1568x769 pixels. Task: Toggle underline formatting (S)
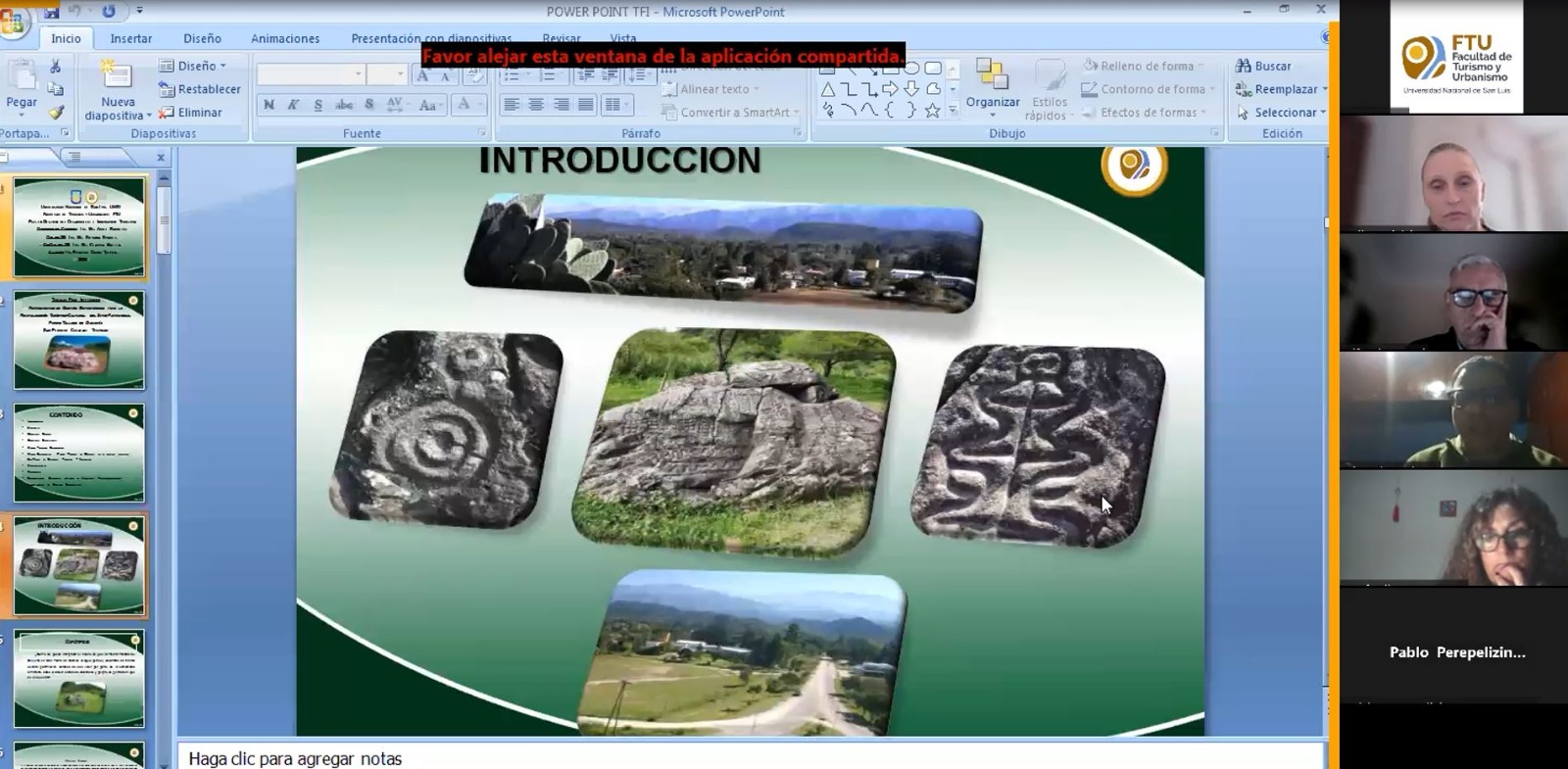coord(318,105)
